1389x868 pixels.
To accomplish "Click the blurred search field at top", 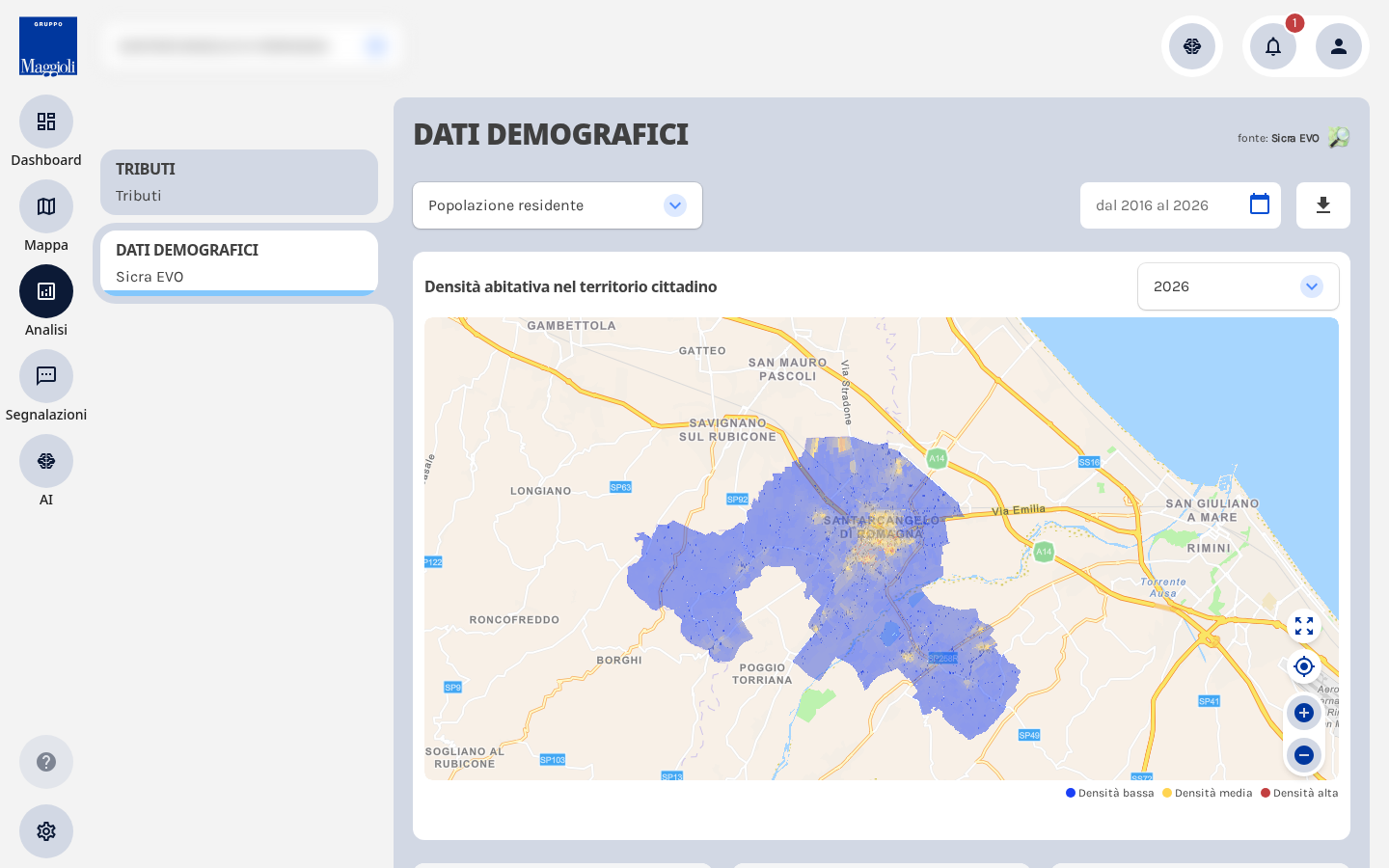I will [x=251, y=46].
